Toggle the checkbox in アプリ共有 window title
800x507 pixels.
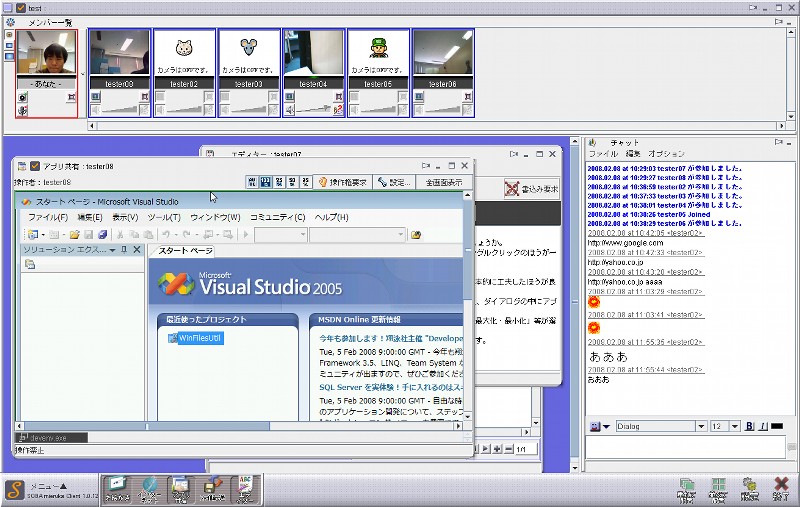[x=35, y=166]
